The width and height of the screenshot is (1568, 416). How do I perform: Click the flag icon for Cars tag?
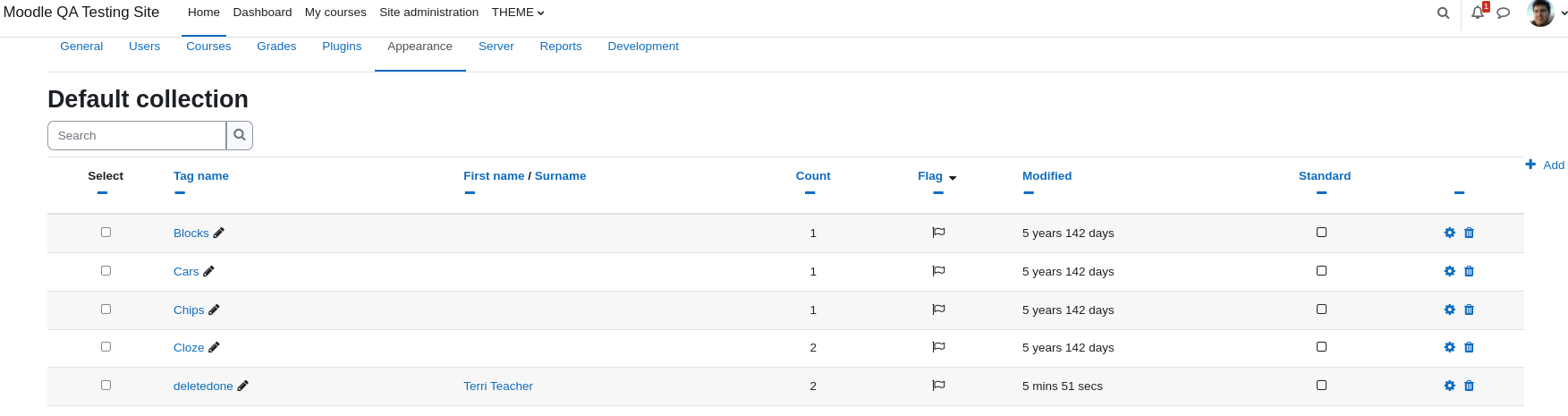[938, 271]
